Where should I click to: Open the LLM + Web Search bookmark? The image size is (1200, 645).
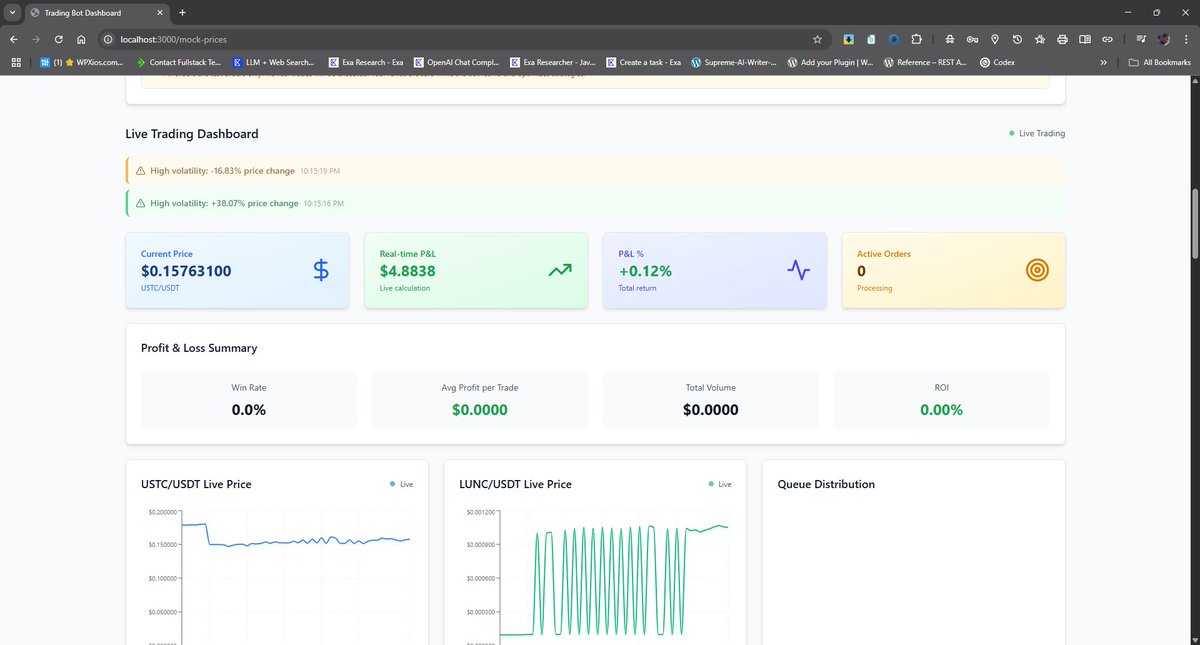point(275,62)
